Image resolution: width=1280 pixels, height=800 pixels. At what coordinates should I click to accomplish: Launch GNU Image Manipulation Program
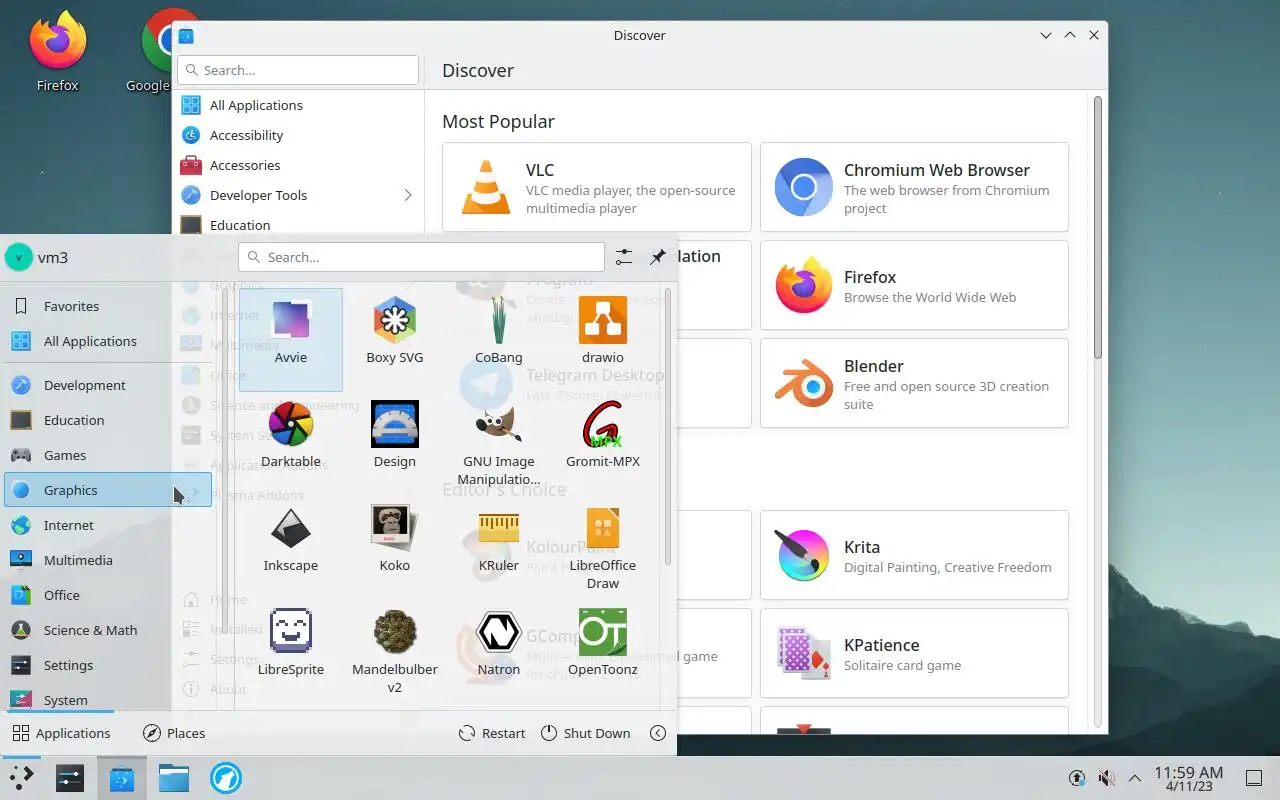(x=499, y=443)
